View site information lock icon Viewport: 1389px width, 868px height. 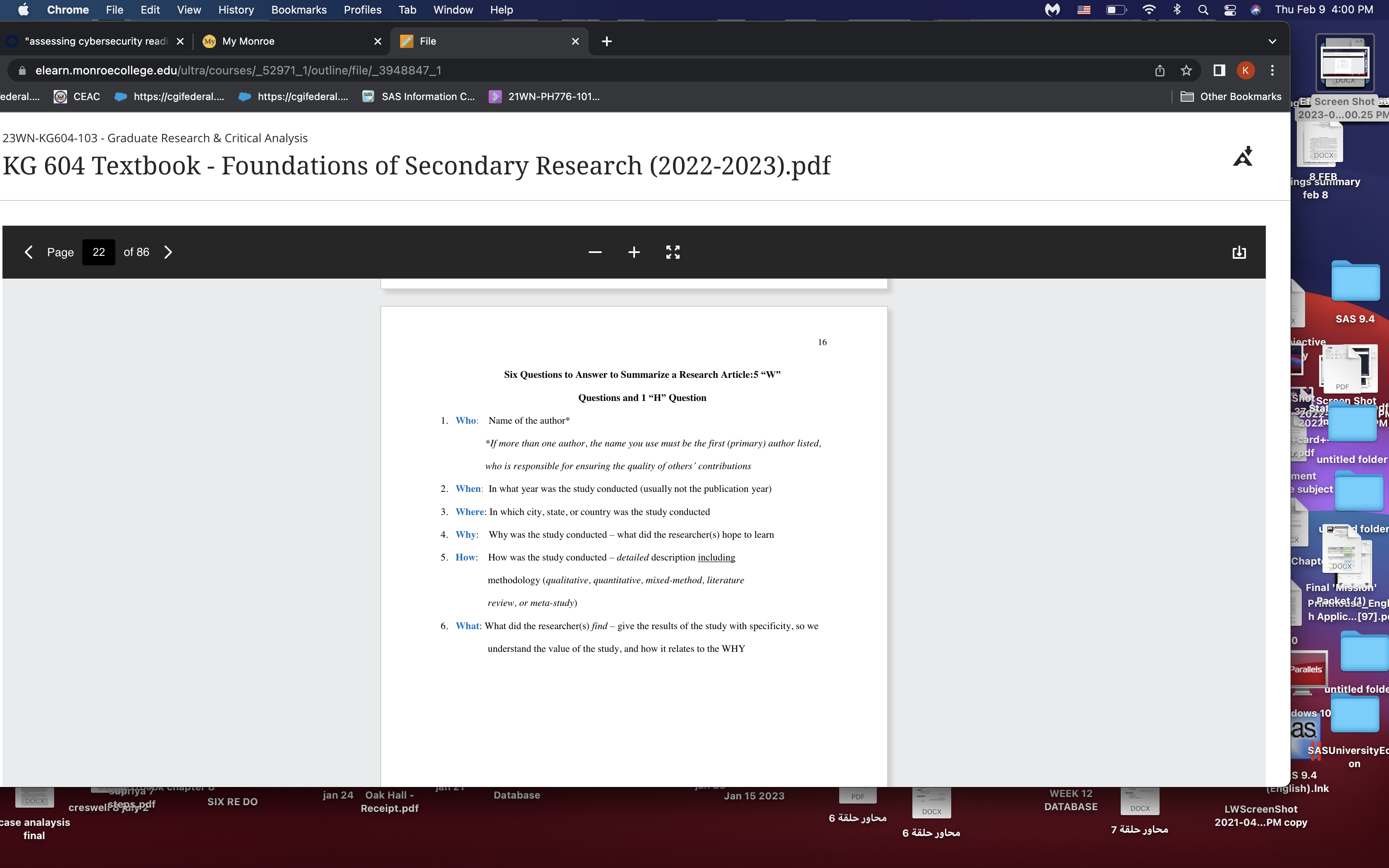click(x=22, y=71)
